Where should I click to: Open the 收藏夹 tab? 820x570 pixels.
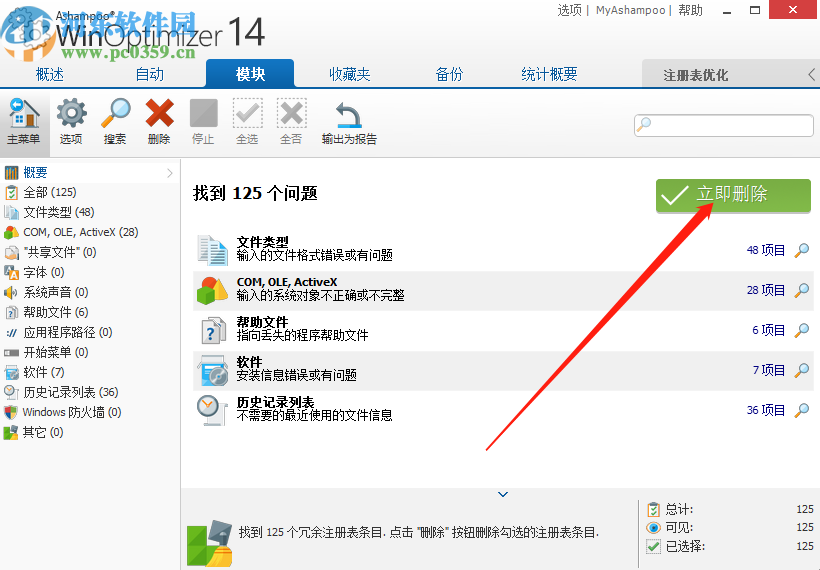point(350,74)
